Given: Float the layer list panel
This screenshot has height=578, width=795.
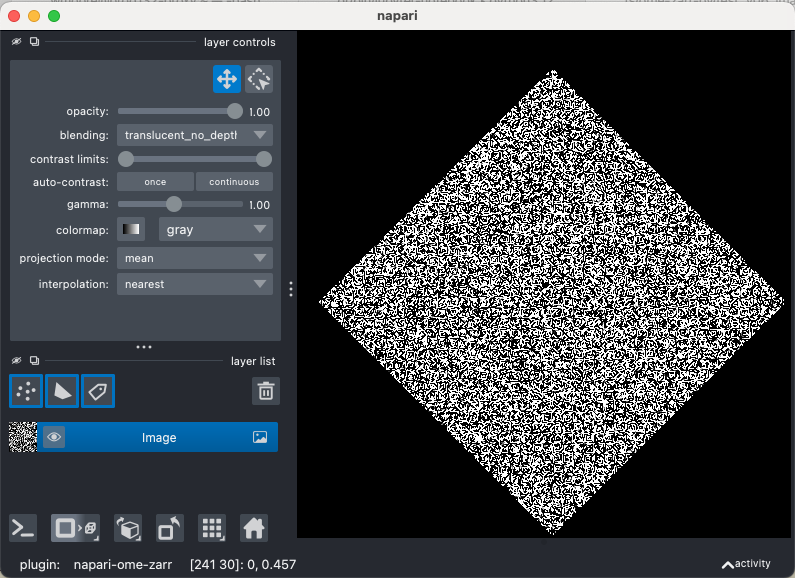Looking at the screenshot, I should point(34,360).
